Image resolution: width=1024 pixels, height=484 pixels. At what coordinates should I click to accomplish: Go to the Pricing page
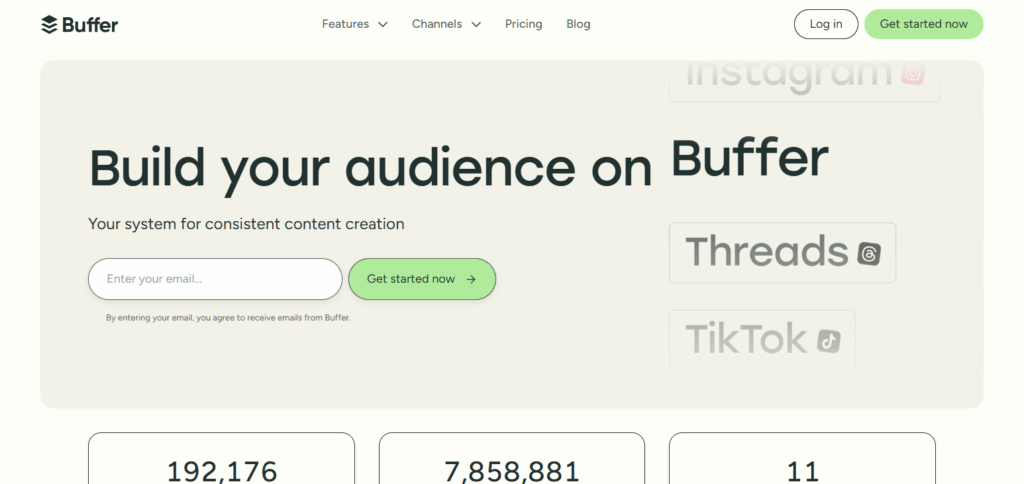[524, 24]
